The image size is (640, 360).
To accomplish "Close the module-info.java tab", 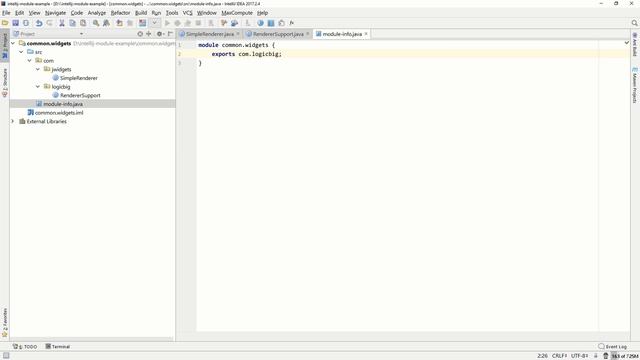I will 366,34.
